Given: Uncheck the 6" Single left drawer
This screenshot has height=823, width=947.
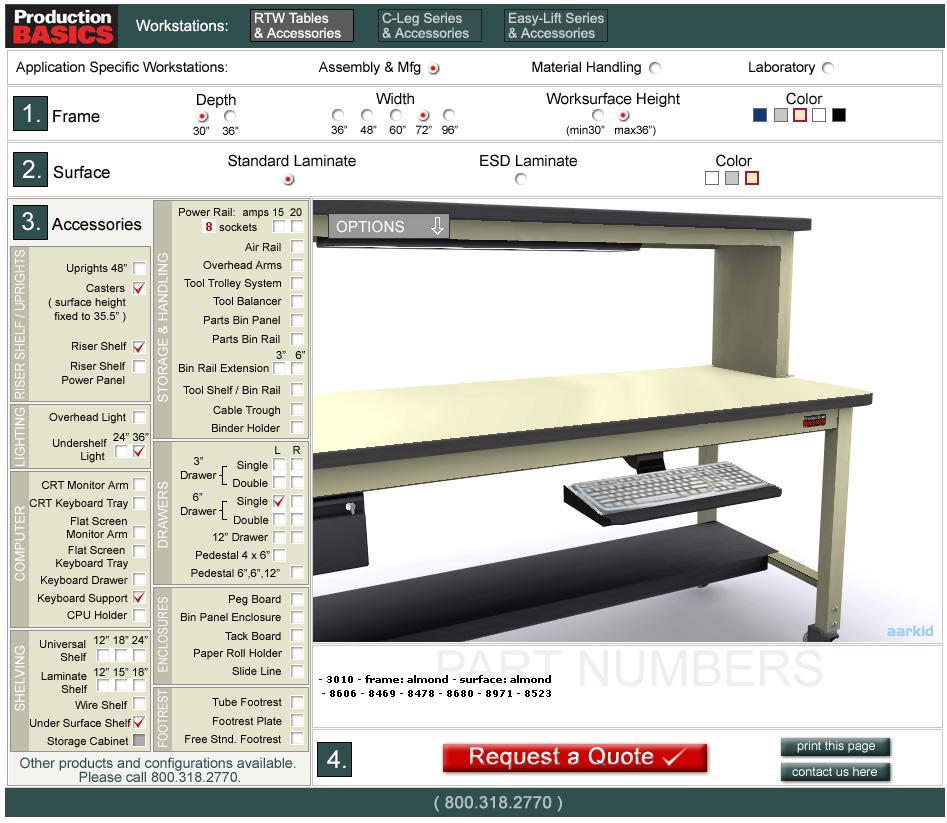Looking at the screenshot, I should 279,501.
